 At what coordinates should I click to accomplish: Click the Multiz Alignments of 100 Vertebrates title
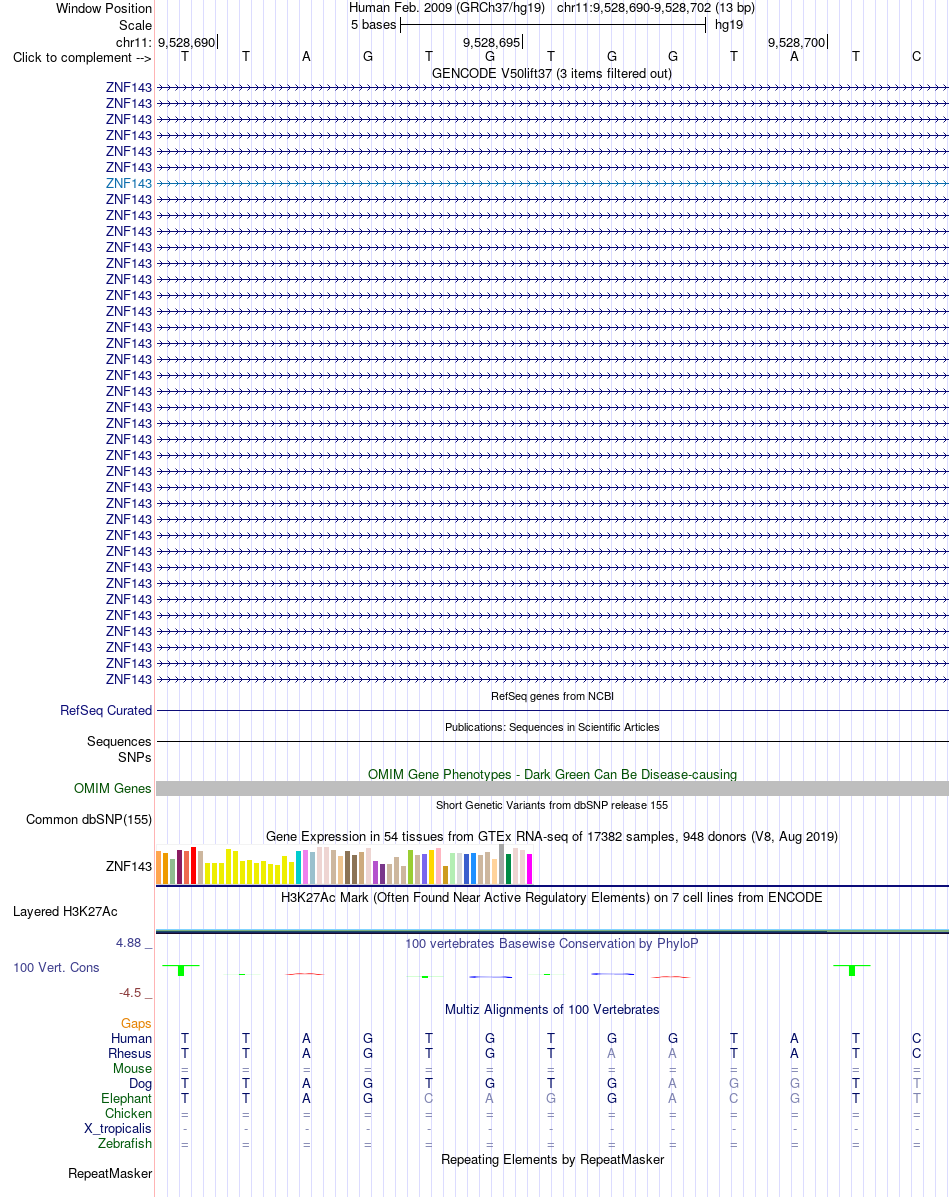pos(551,1009)
